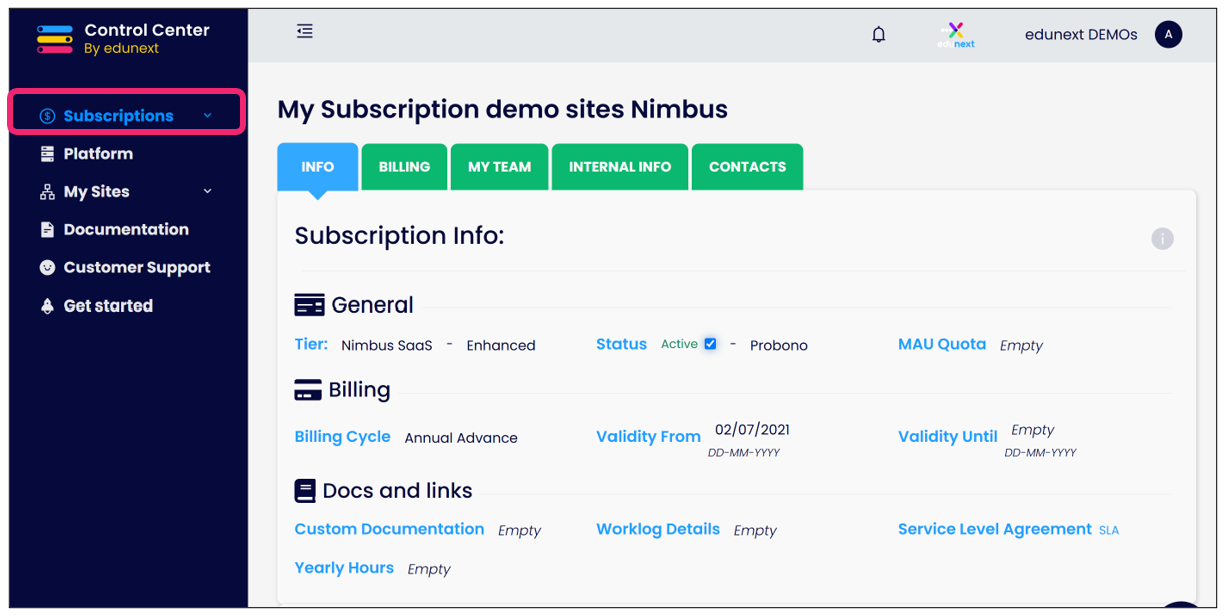Click the Docs and links book icon
The image size is (1228, 616).
pyautogui.click(x=305, y=491)
